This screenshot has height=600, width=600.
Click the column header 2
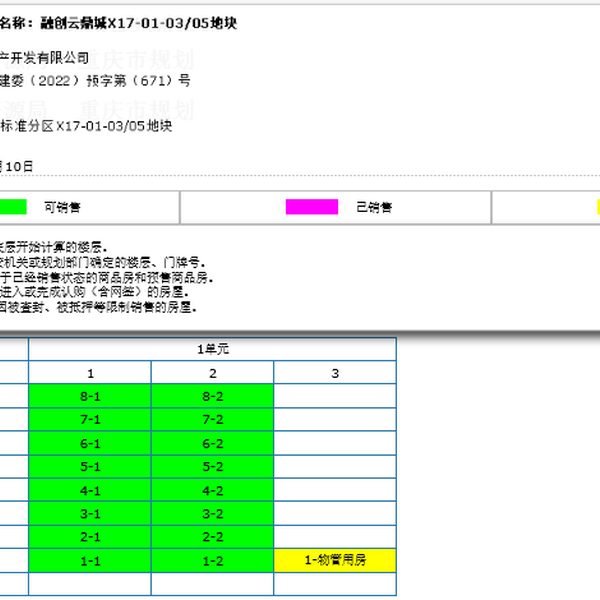pyautogui.click(x=212, y=373)
